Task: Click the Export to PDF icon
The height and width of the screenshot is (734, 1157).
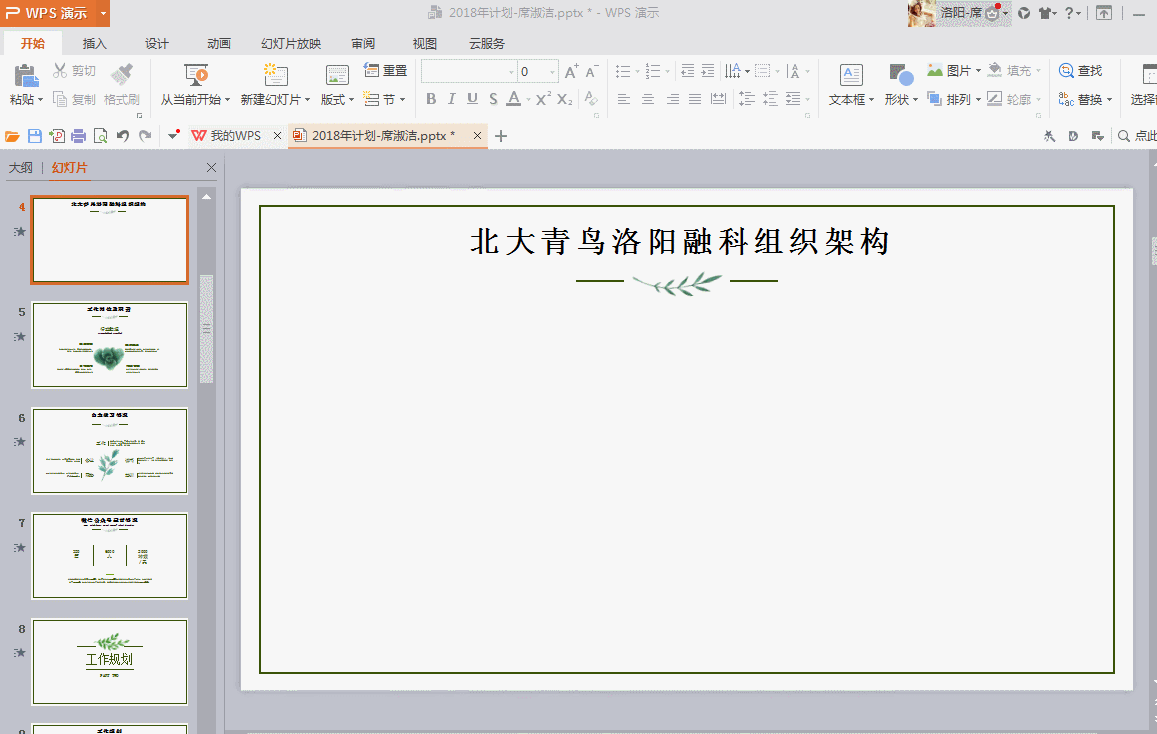Action: point(57,136)
